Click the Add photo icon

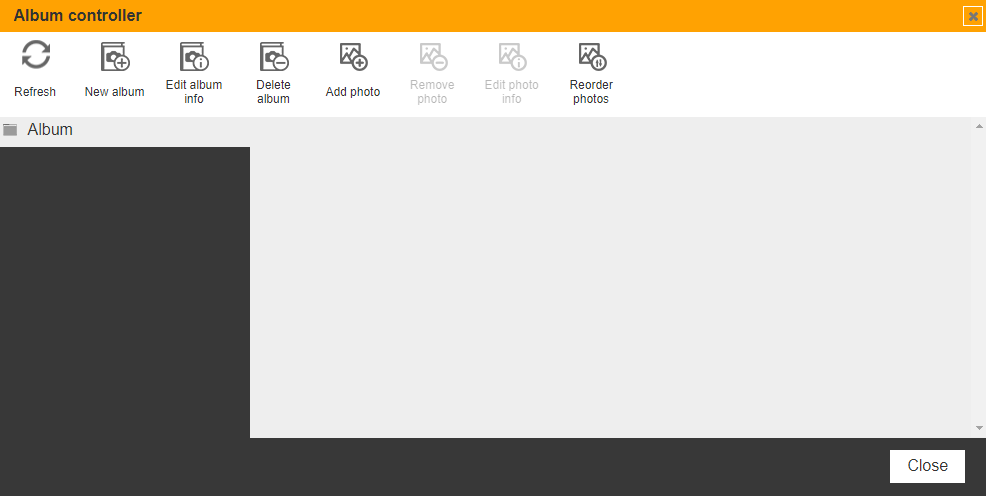353,57
